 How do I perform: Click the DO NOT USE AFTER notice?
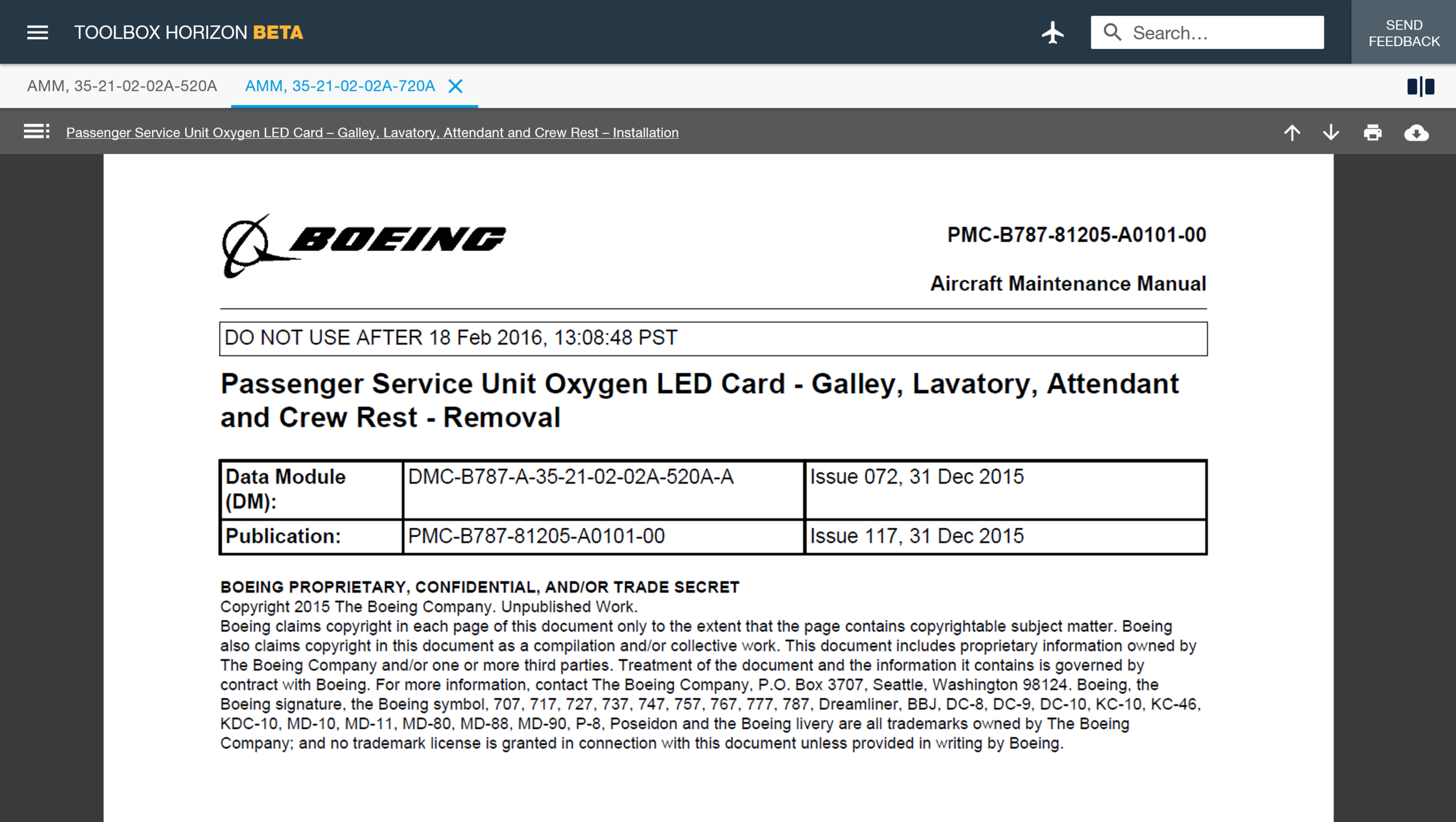(x=713, y=338)
